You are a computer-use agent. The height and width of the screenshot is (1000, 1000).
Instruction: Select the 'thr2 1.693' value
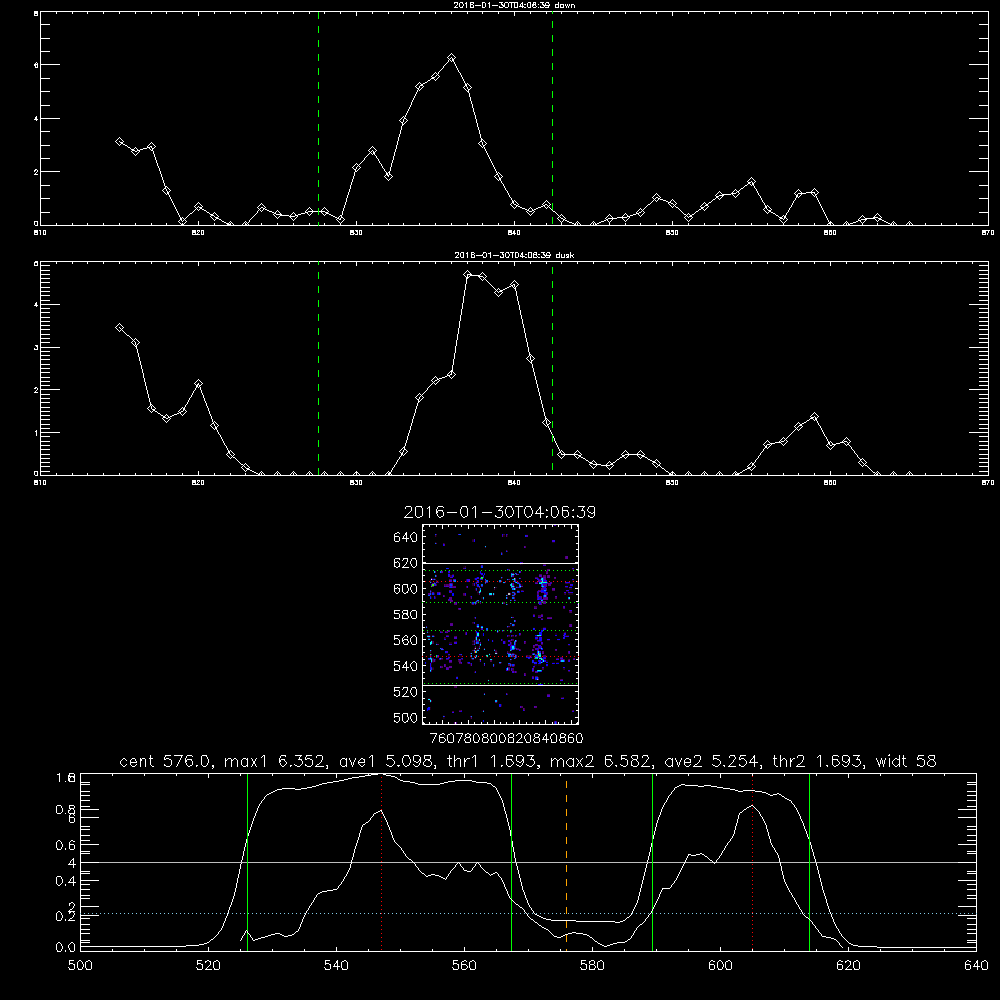point(817,761)
